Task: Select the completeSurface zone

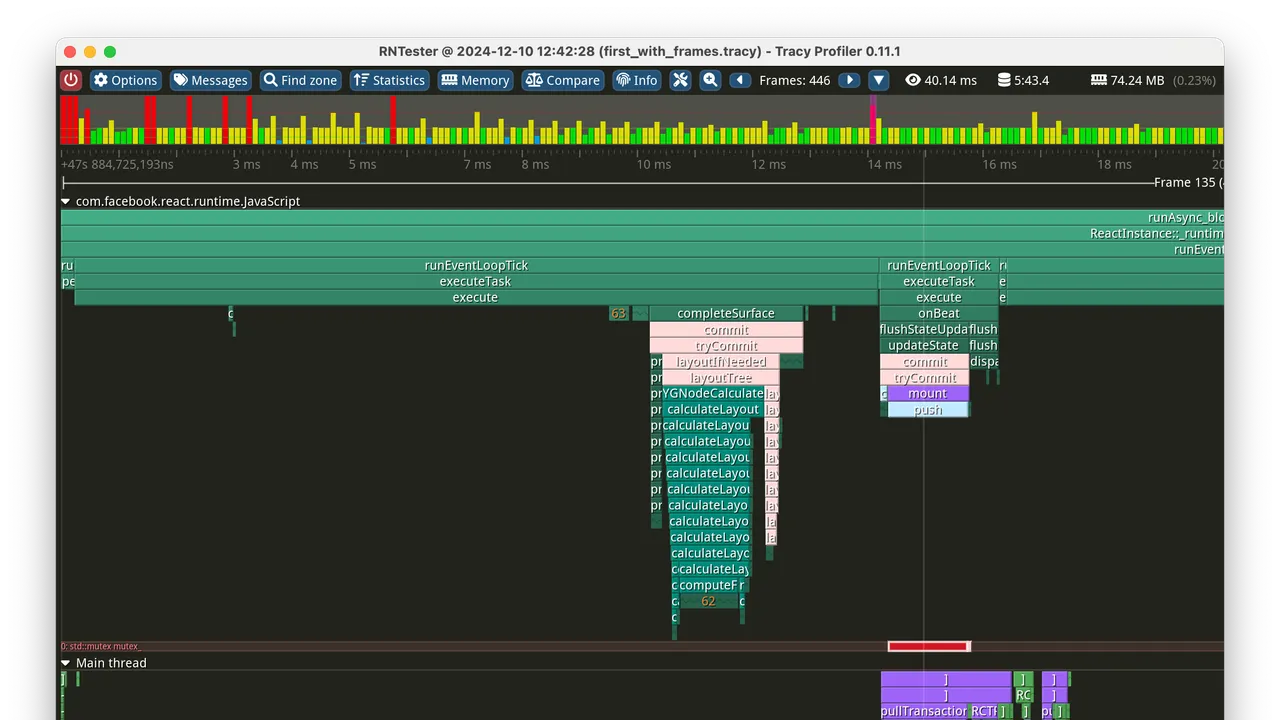Action: coord(726,313)
